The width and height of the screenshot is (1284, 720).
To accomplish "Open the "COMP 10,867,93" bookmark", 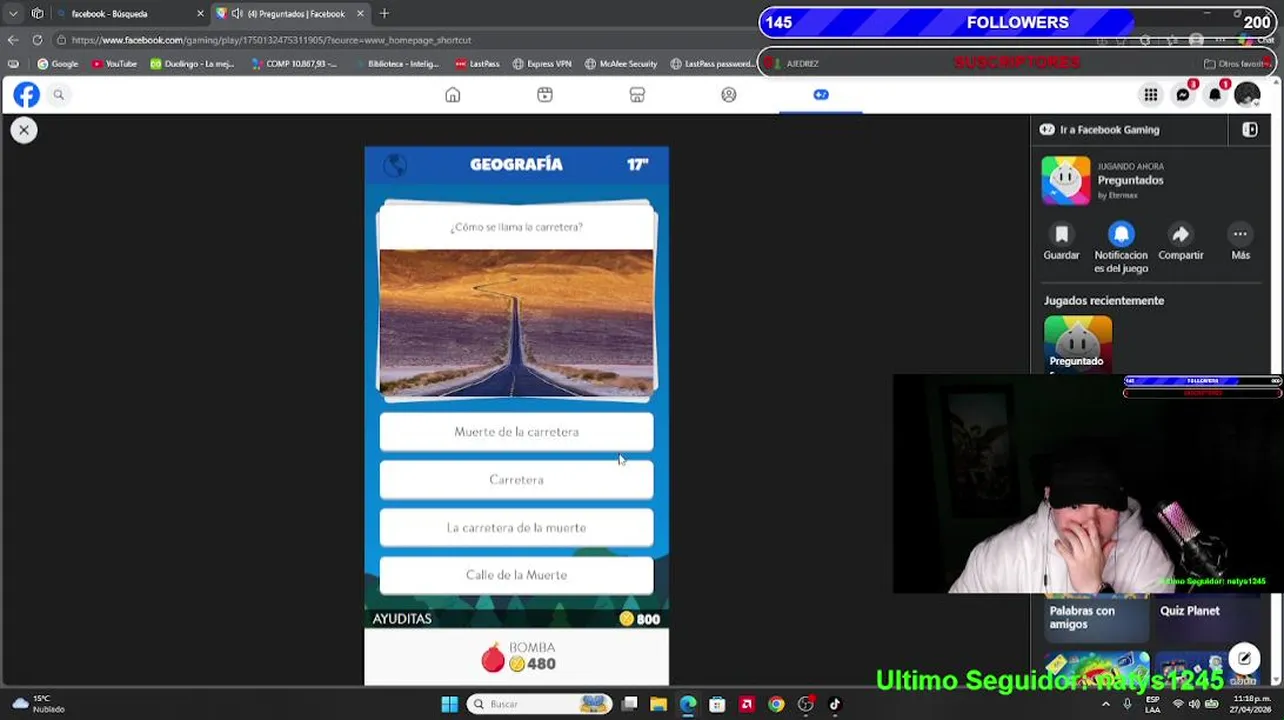I will pyautogui.click(x=294, y=64).
